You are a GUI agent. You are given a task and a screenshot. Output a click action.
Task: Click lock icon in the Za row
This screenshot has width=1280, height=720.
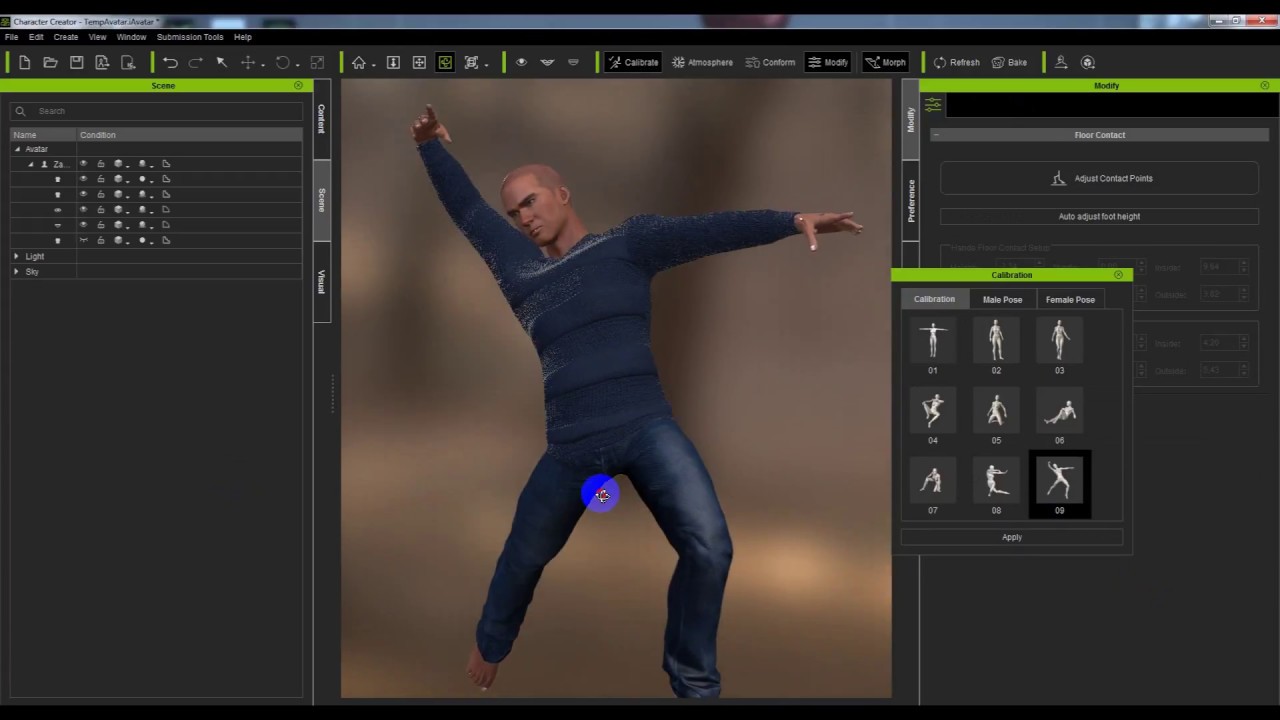tap(101, 164)
